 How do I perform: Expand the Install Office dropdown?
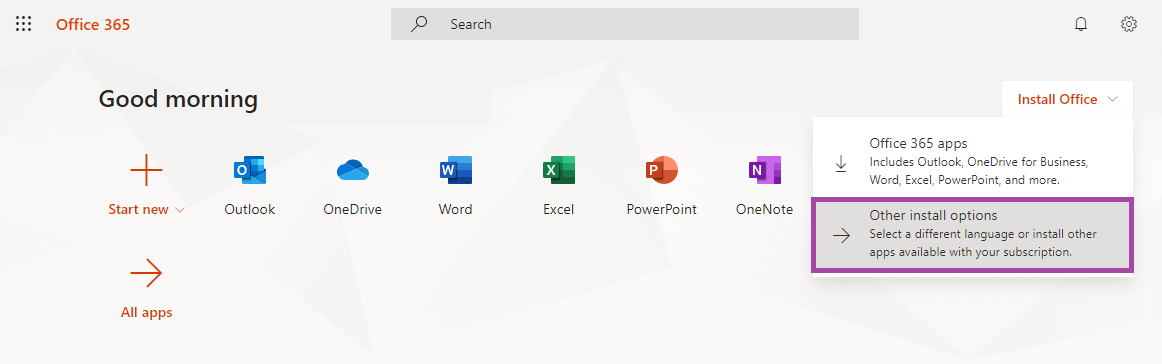tap(1067, 99)
